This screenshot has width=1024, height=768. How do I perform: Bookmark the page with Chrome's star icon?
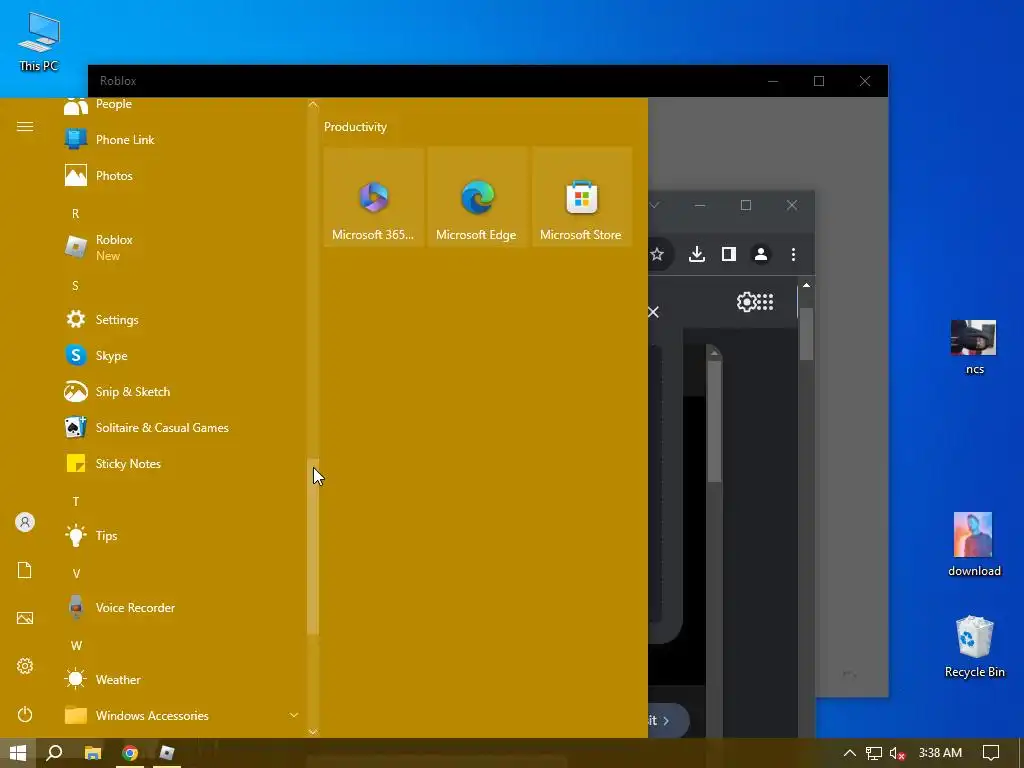click(657, 254)
